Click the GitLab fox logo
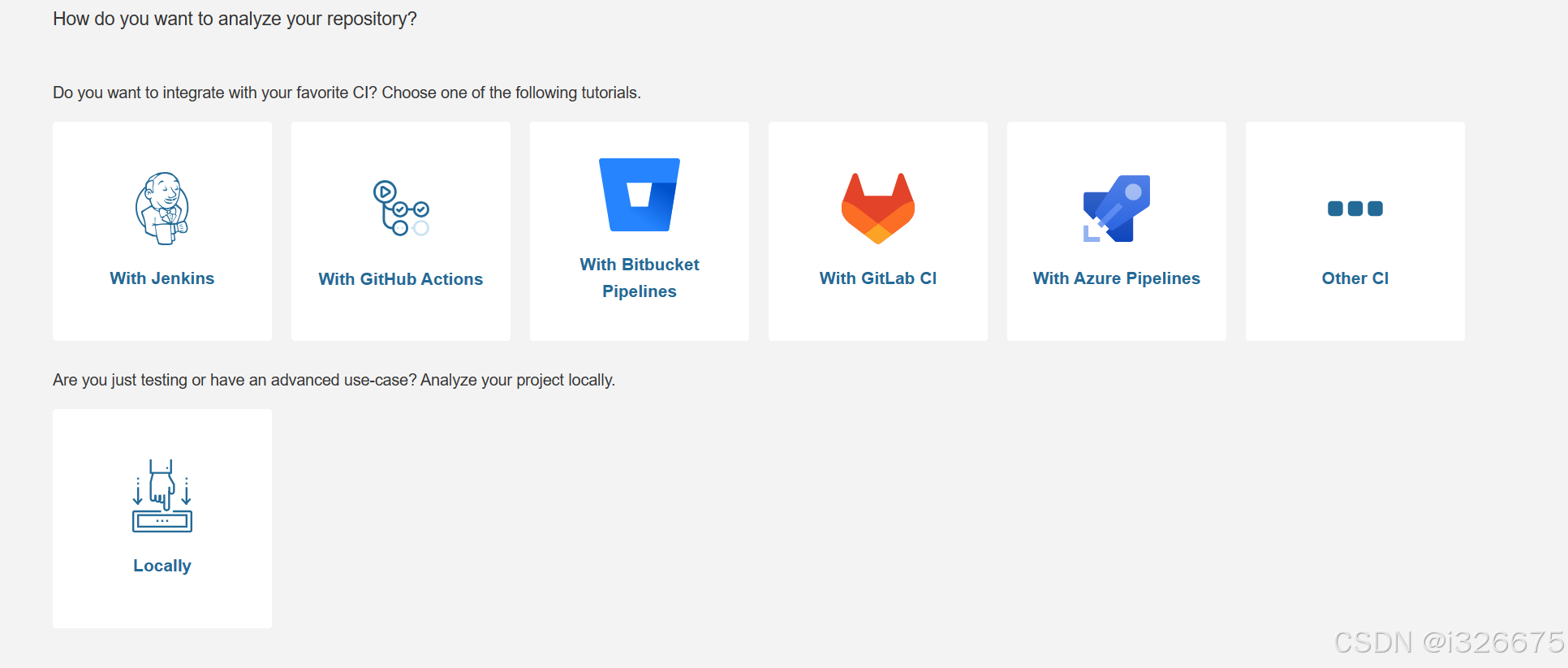This screenshot has width=1568, height=668. pos(878,209)
